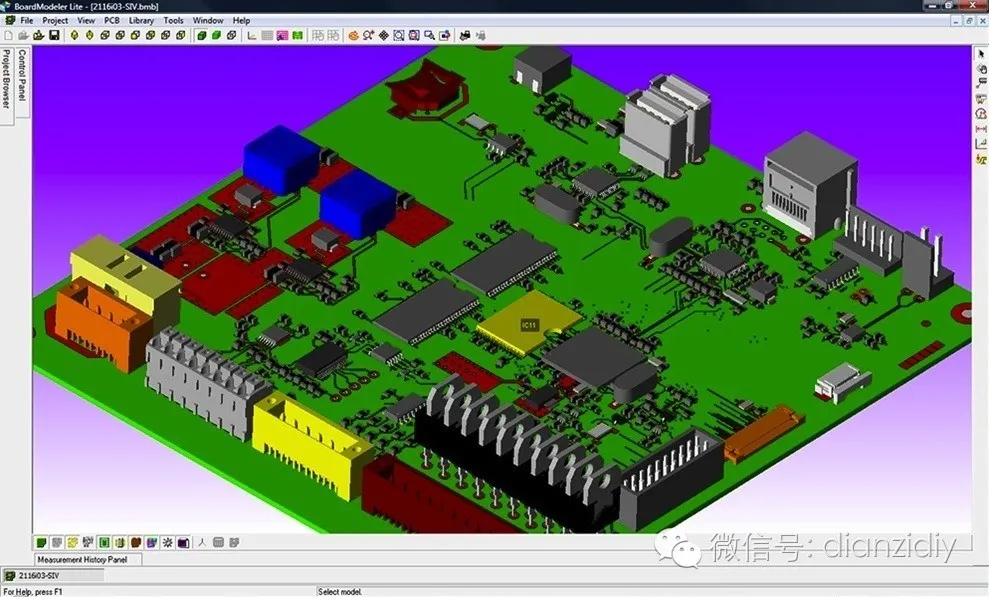Image resolution: width=989 pixels, height=597 pixels.
Task: Open the Measurement History Panel tab
Action: [88, 559]
